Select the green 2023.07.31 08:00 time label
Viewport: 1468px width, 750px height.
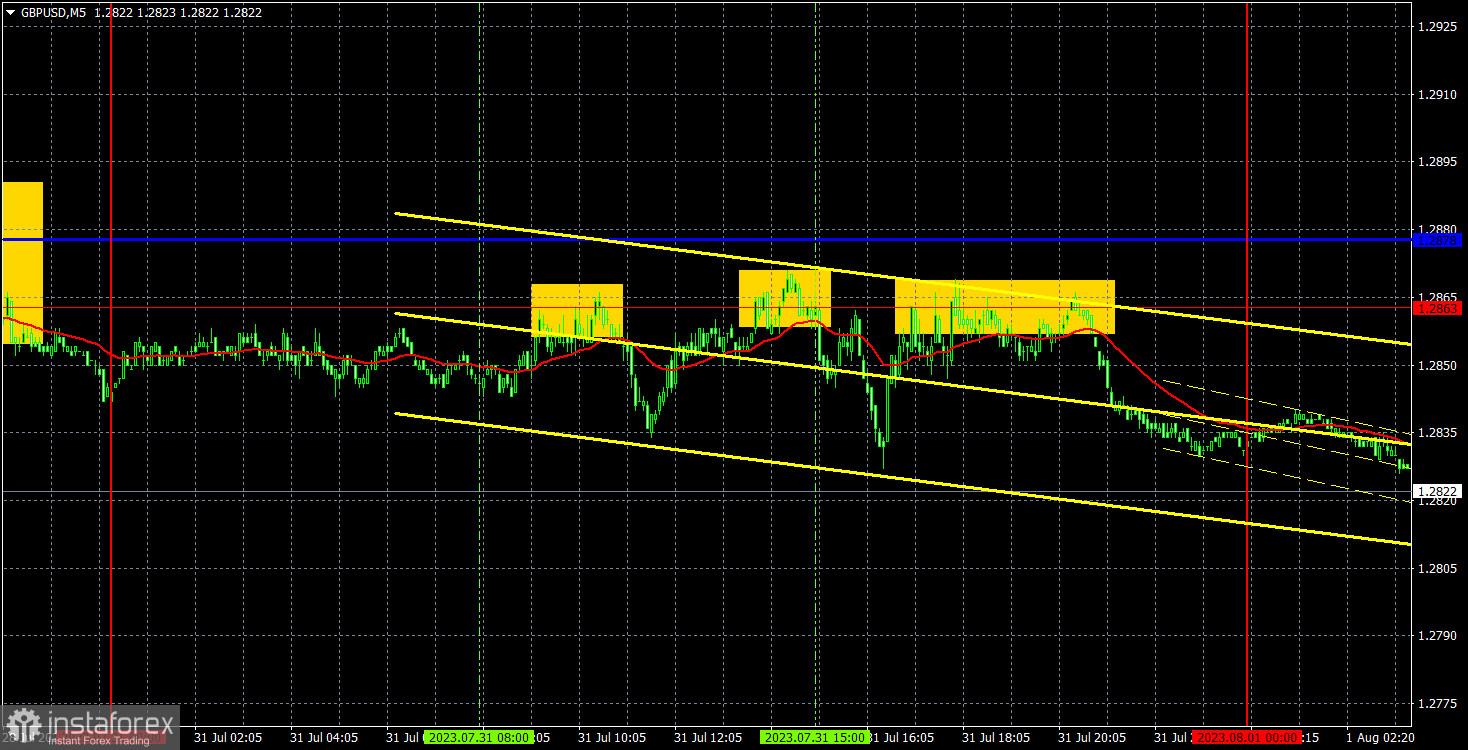pos(476,738)
